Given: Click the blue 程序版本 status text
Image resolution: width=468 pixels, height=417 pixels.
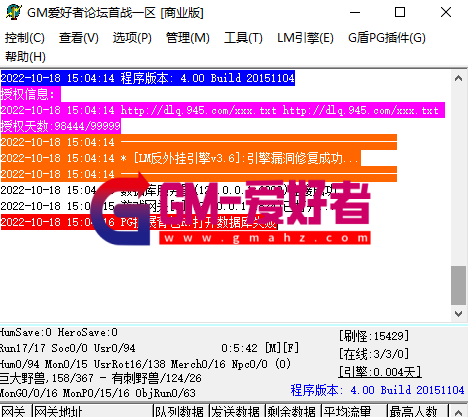Looking at the screenshot, I should (377, 390).
